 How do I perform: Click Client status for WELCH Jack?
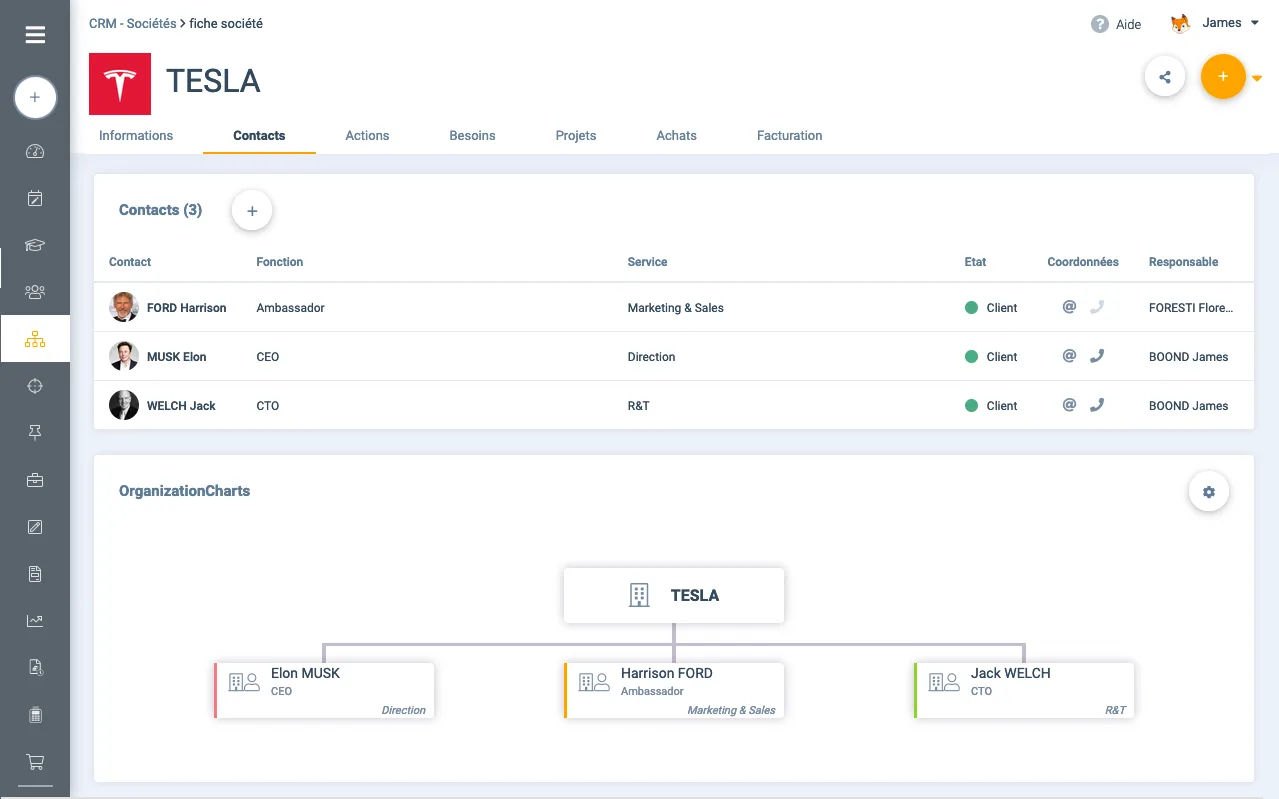pos(991,406)
